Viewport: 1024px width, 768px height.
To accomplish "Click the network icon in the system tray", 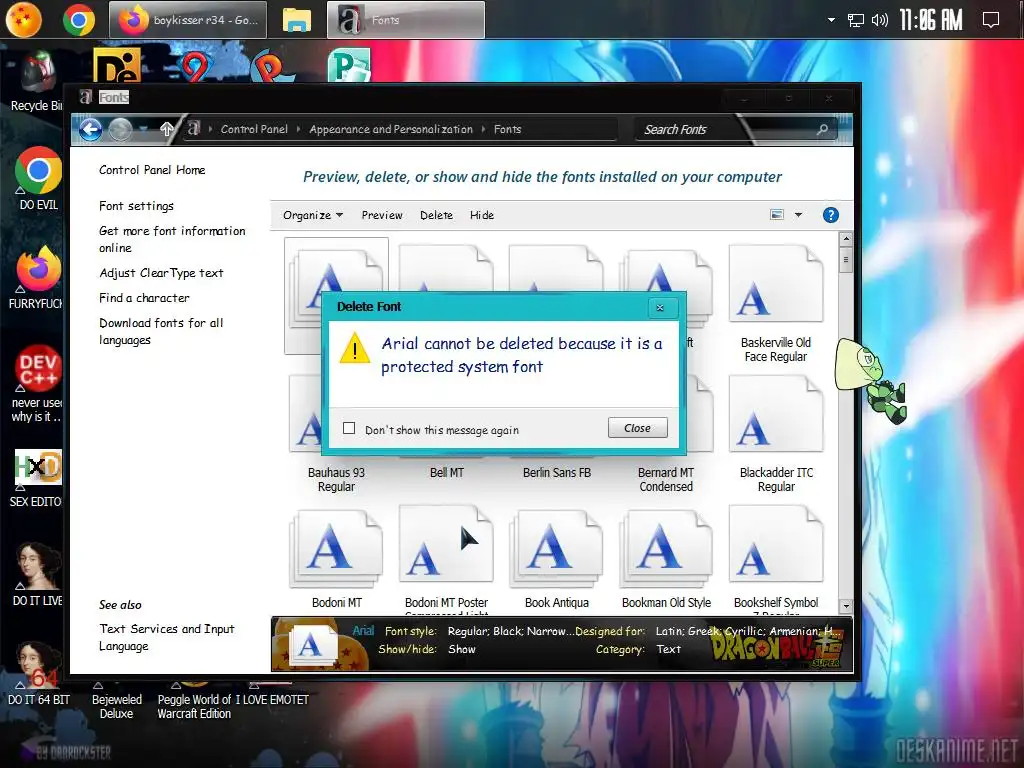I will [x=856, y=20].
